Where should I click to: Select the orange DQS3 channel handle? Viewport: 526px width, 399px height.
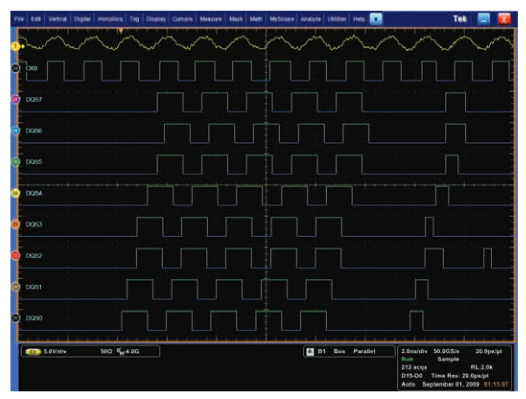pos(15,224)
